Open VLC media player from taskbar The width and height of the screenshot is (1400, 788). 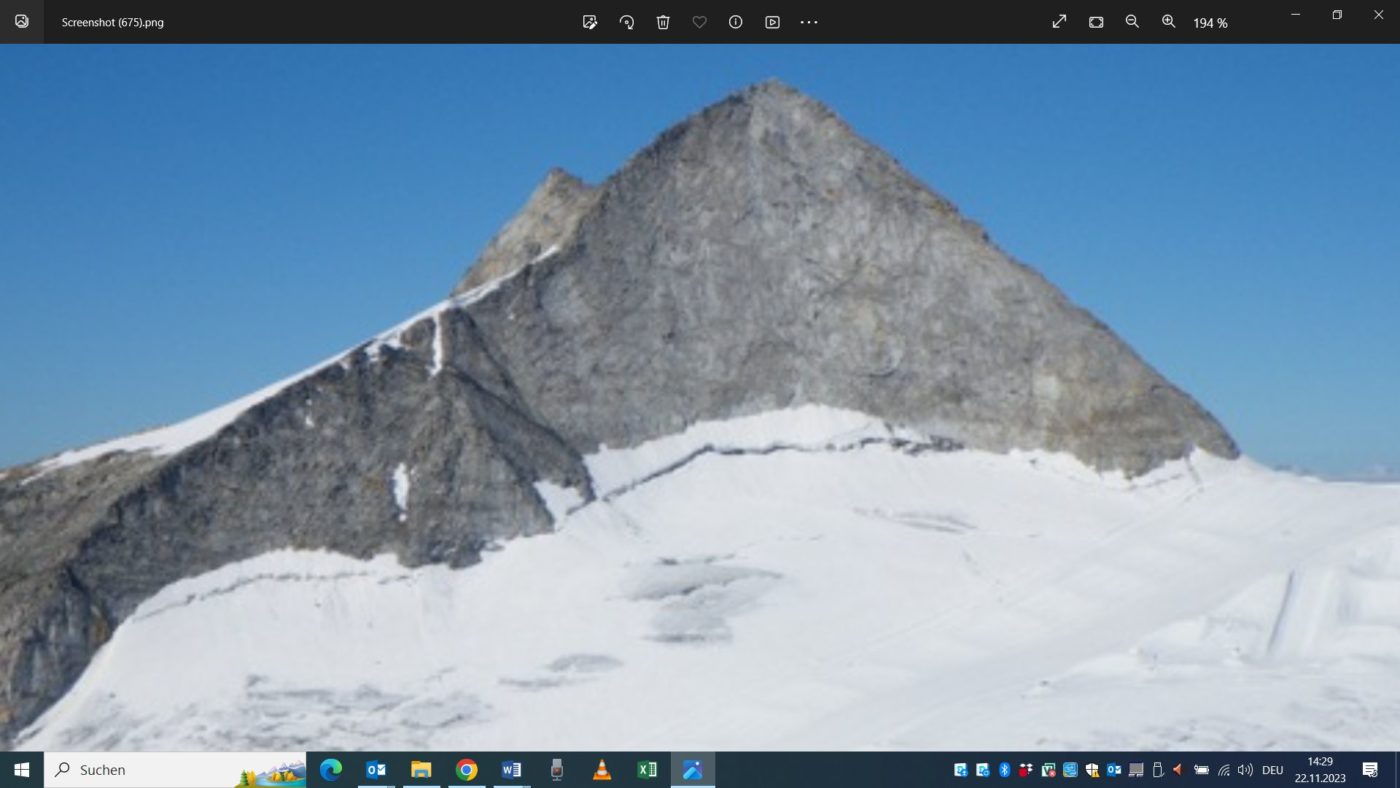pos(602,770)
